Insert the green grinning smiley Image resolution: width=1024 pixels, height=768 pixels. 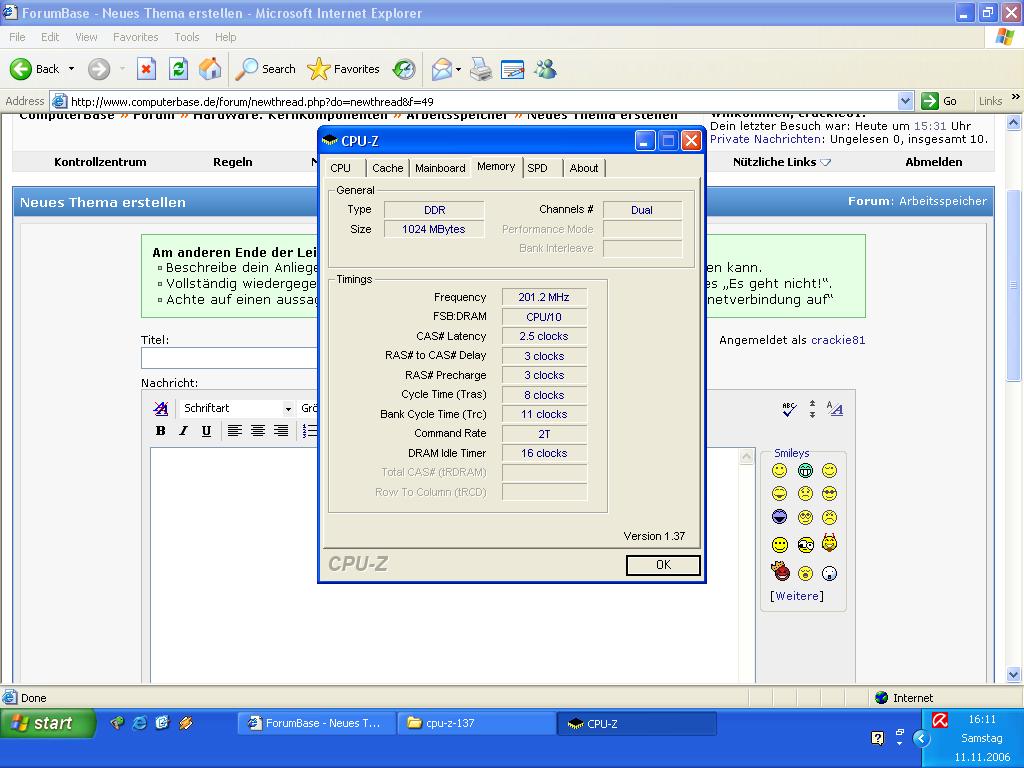pos(805,470)
